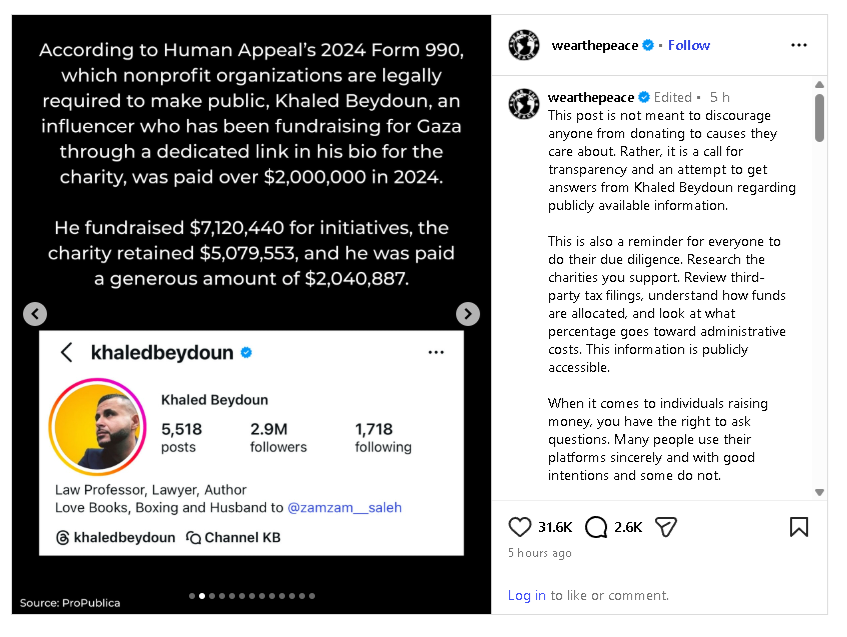Open wearthepeace username in the caption
The width and height of the screenshot is (847, 637).
[591, 97]
